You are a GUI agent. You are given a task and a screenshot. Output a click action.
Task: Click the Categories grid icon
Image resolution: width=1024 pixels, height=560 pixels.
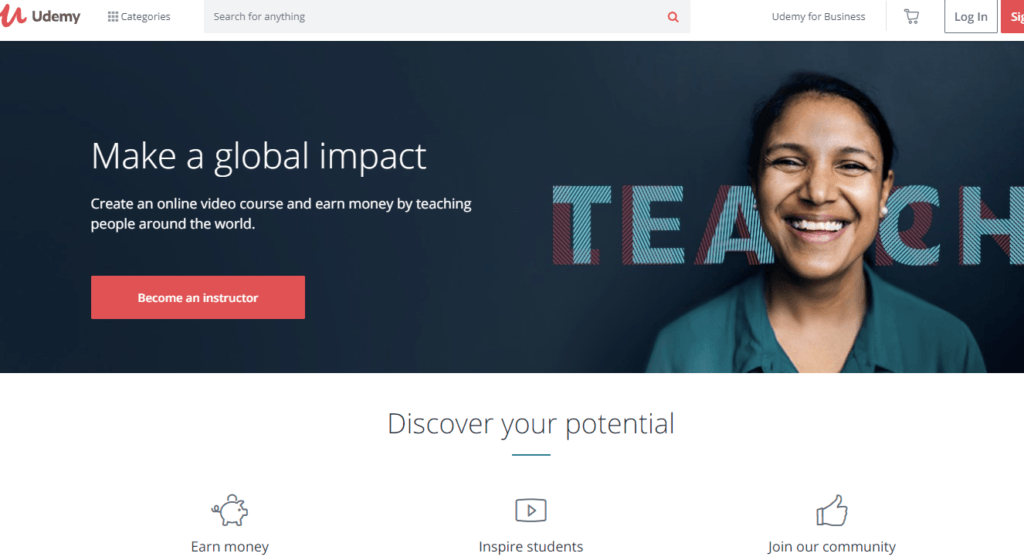(113, 16)
